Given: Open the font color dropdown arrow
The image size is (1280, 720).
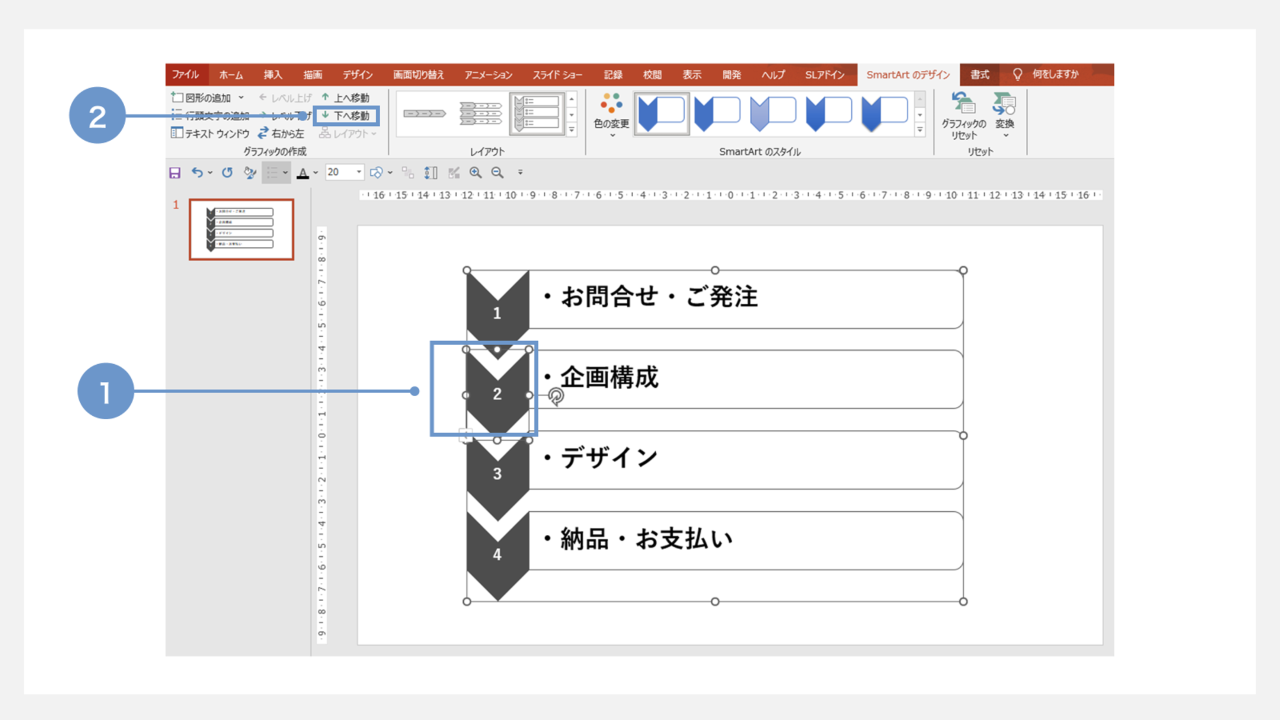Looking at the screenshot, I should [316, 173].
